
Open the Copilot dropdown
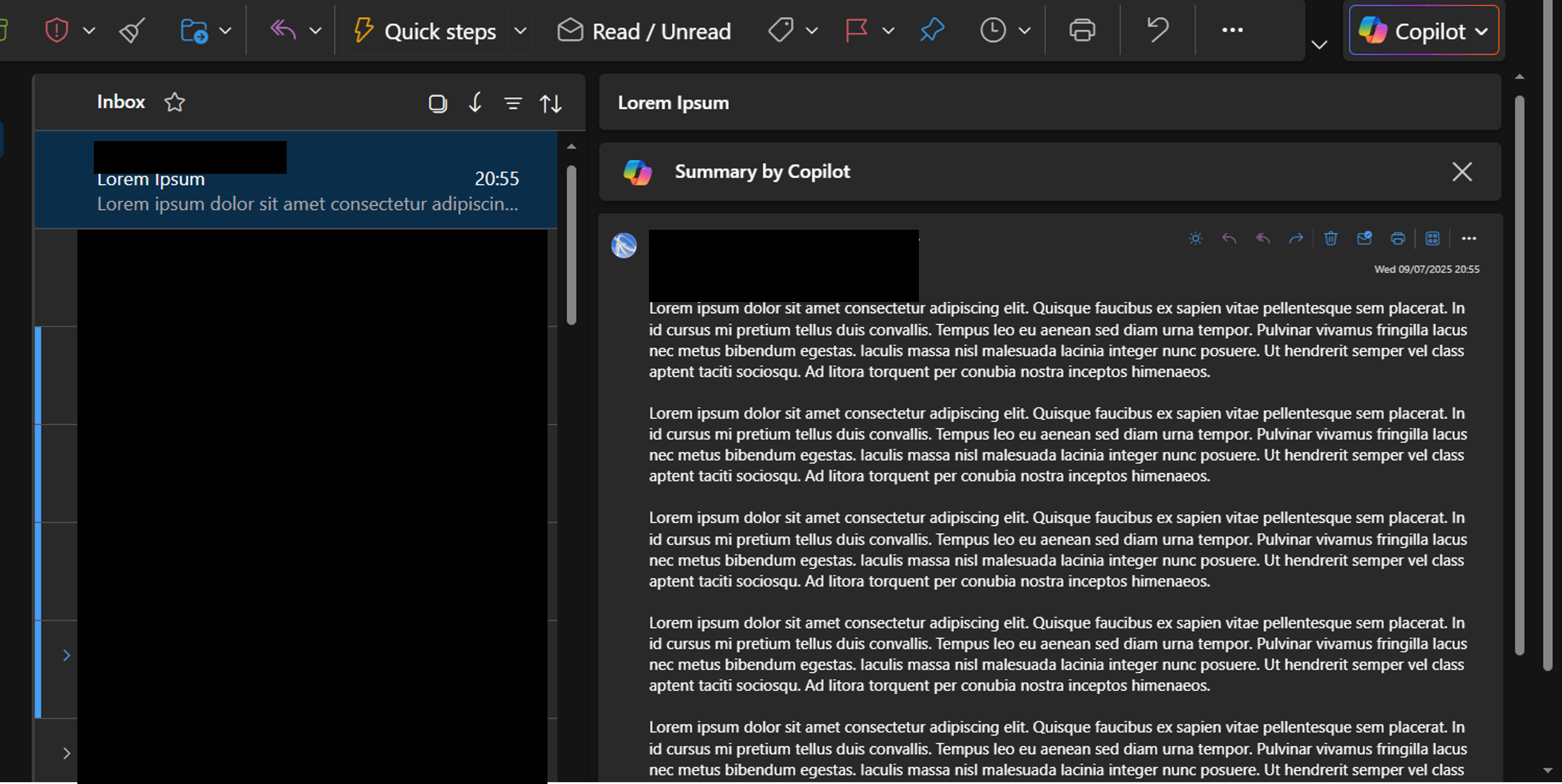coord(1482,31)
